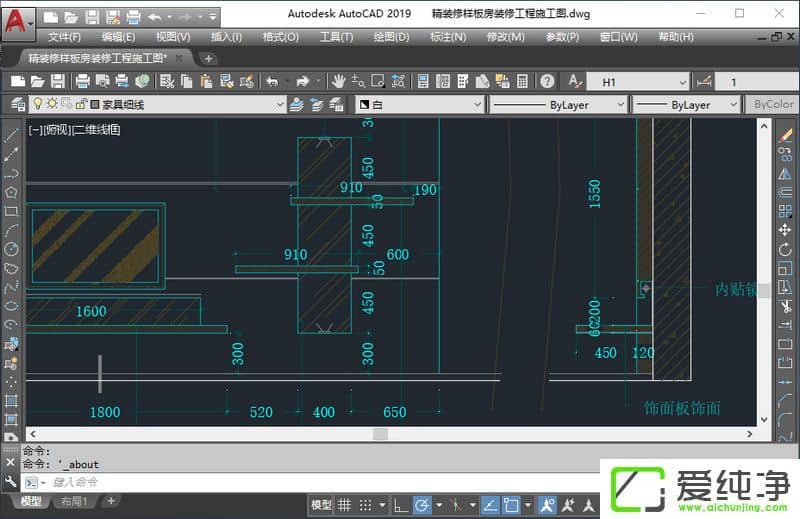This screenshot has width=800, height=519.
Task: Select the Offset modify tool
Action: pos(785,192)
